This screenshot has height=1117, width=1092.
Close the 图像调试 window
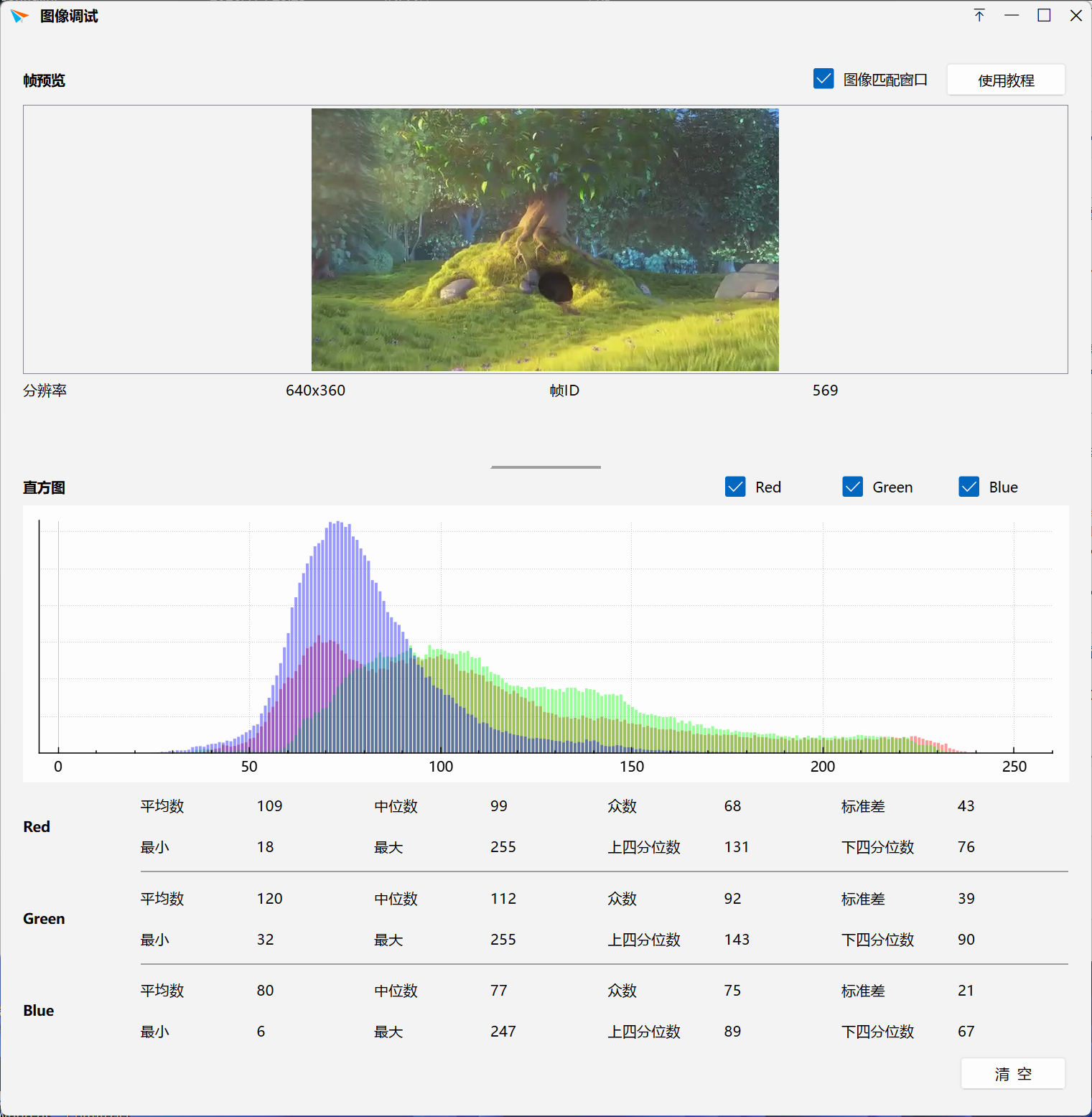(1076, 16)
